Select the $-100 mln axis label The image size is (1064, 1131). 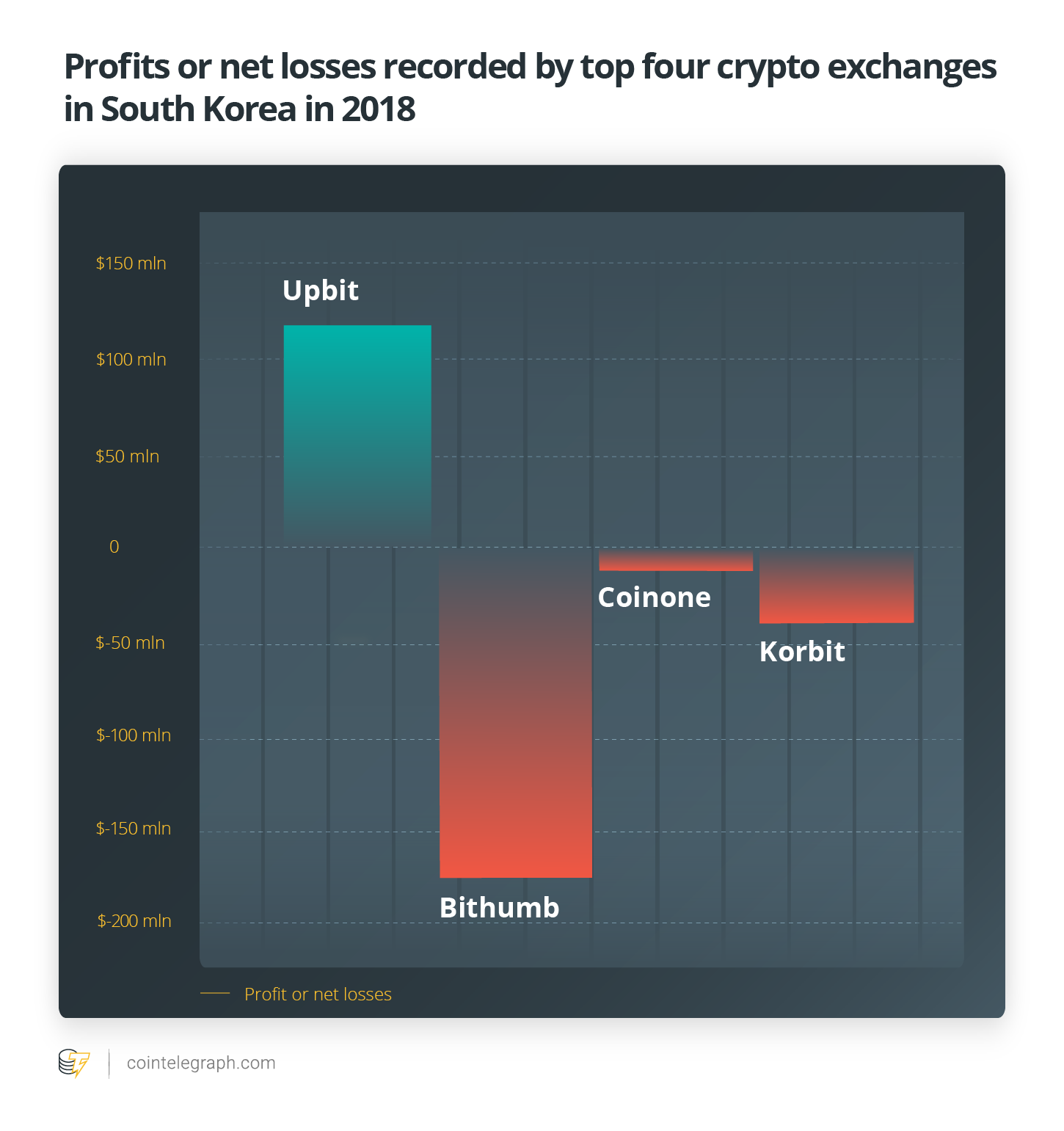[x=134, y=735]
